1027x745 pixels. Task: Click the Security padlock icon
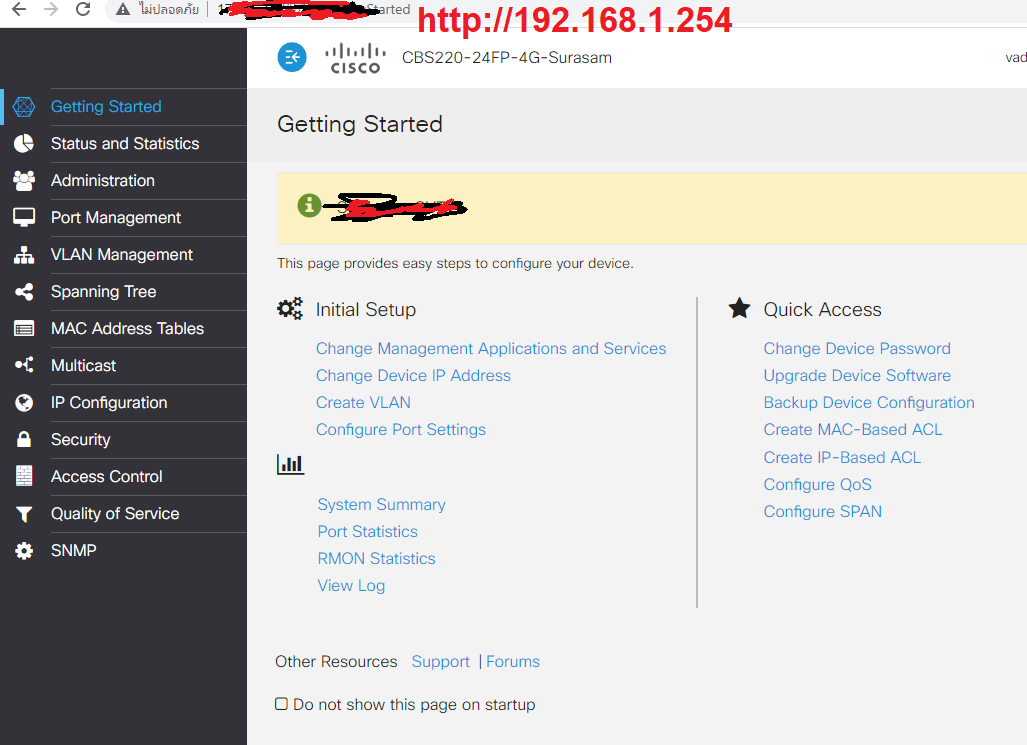point(24,440)
